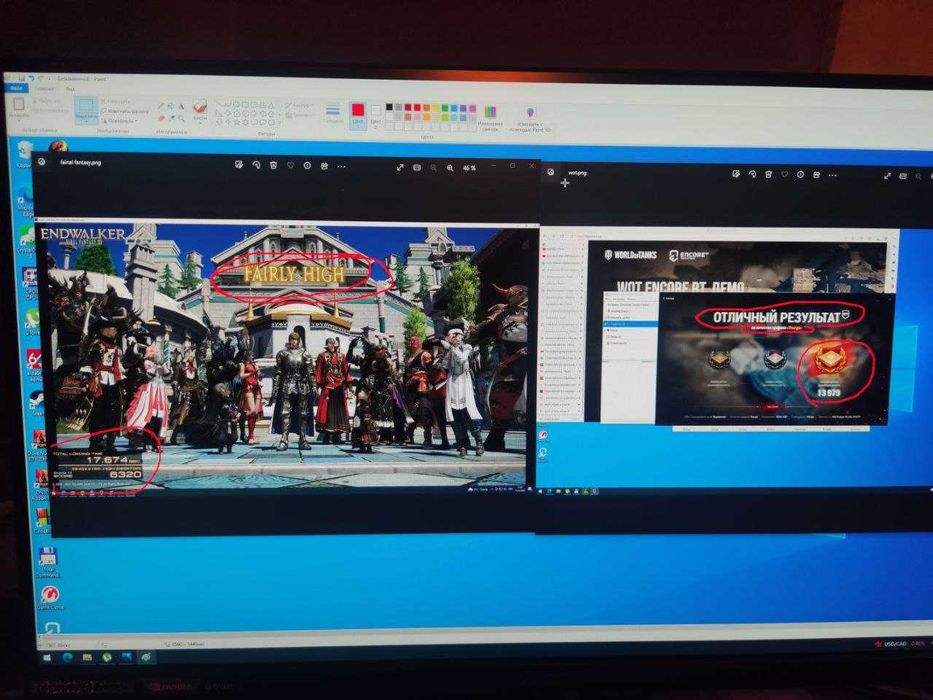
Task: Open the shape Fill dropdown in Paint
Action: click(300, 115)
